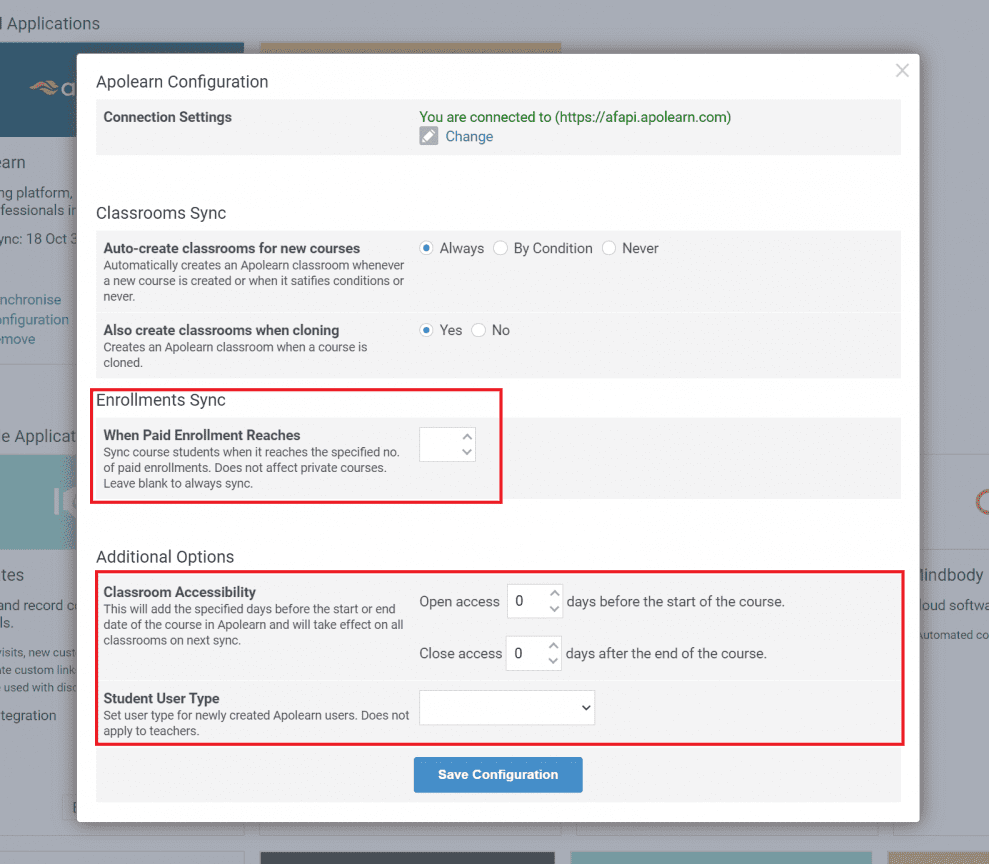Decrease the paid enrollment threshold value
Image resolution: width=989 pixels, height=864 pixels.
tap(466, 453)
